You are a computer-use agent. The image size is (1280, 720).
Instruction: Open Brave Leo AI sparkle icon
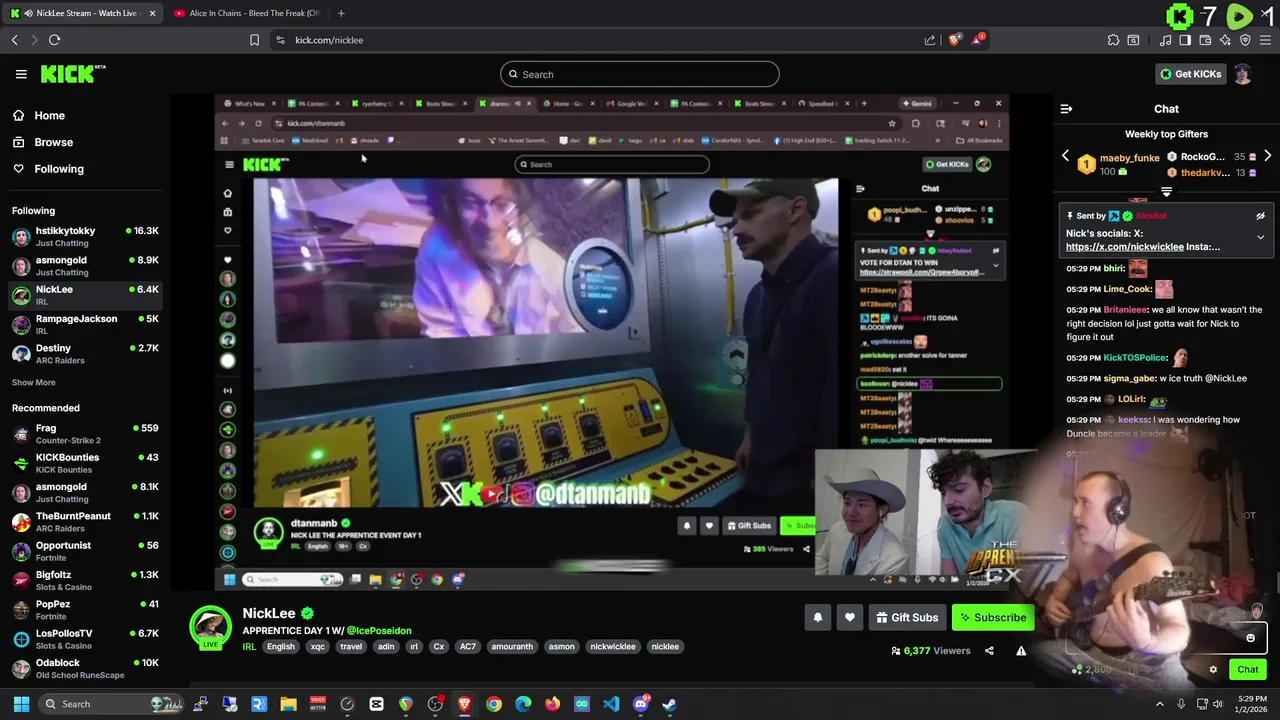coord(1225,40)
